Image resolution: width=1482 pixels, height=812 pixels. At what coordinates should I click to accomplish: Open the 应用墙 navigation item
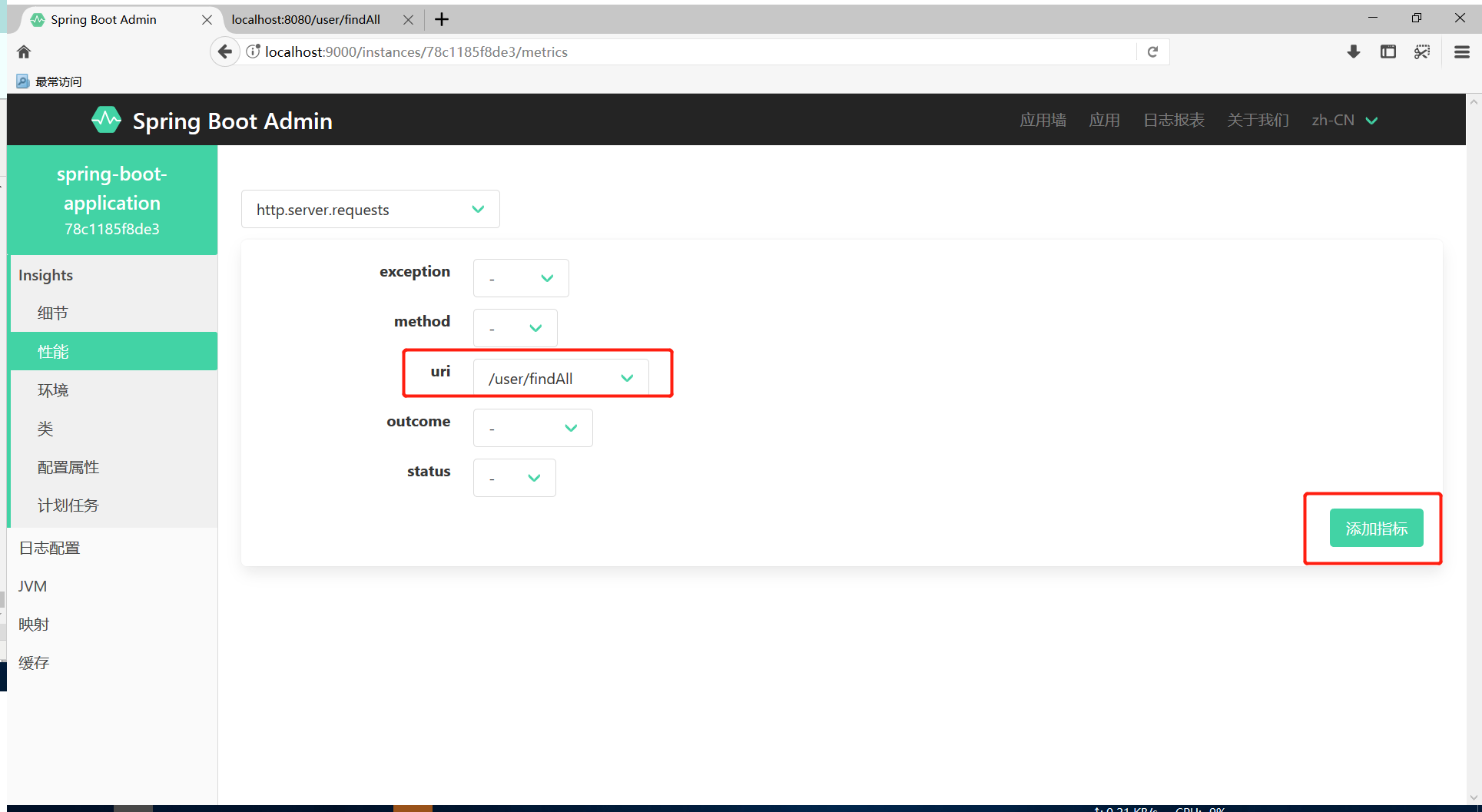click(x=1043, y=120)
